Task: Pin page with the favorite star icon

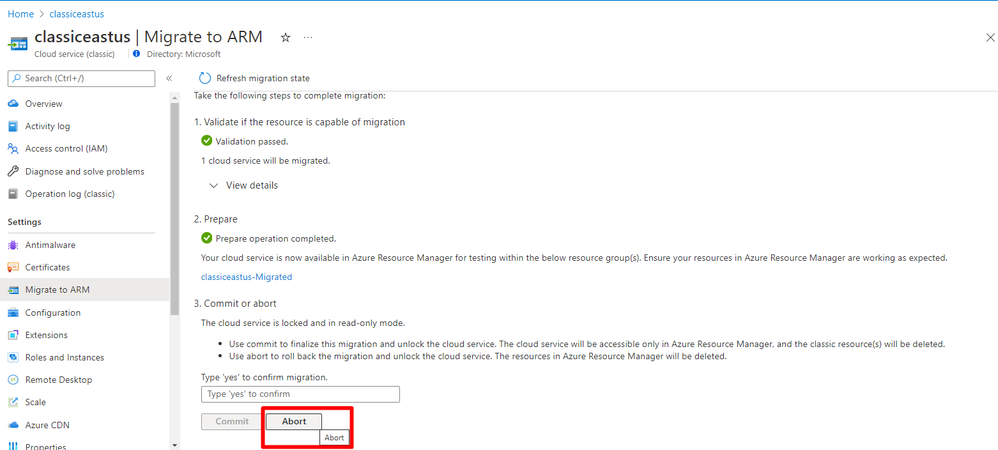Action: click(x=286, y=38)
